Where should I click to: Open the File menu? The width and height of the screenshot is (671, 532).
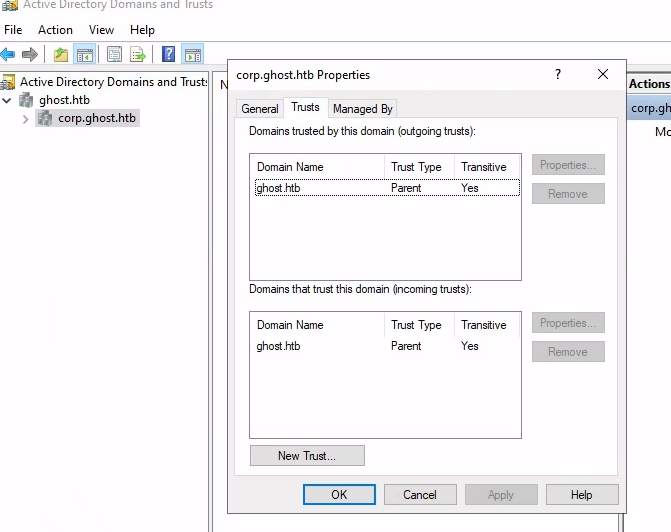(x=13, y=30)
